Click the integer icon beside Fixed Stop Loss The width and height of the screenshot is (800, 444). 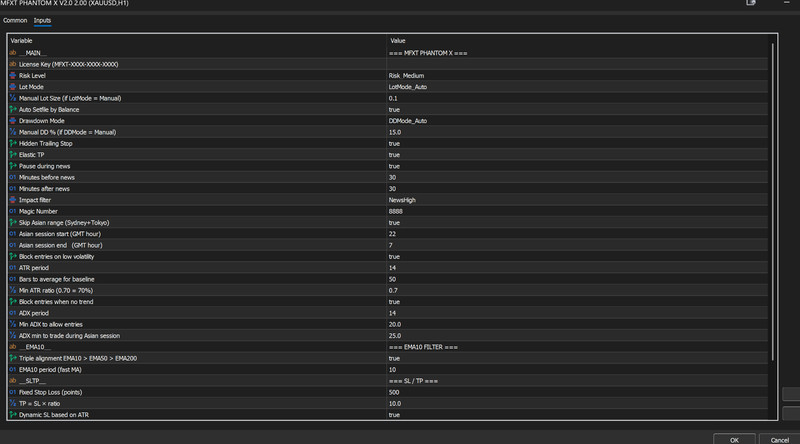[x=13, y=392]
